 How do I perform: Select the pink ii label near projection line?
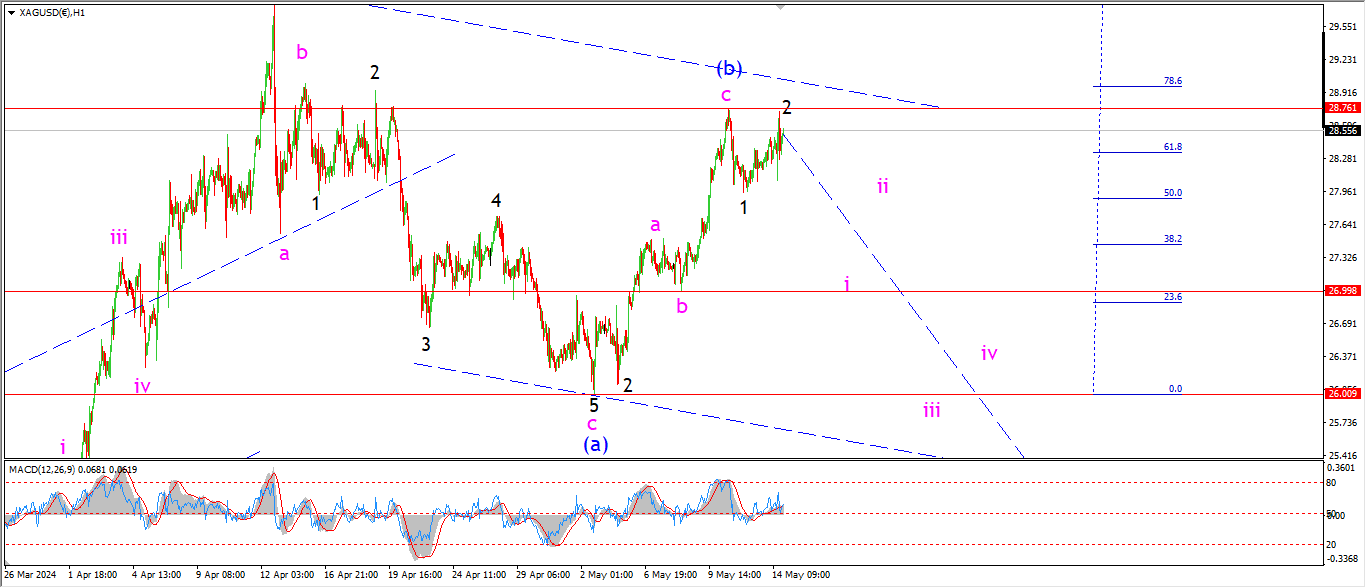coord(883,185)
